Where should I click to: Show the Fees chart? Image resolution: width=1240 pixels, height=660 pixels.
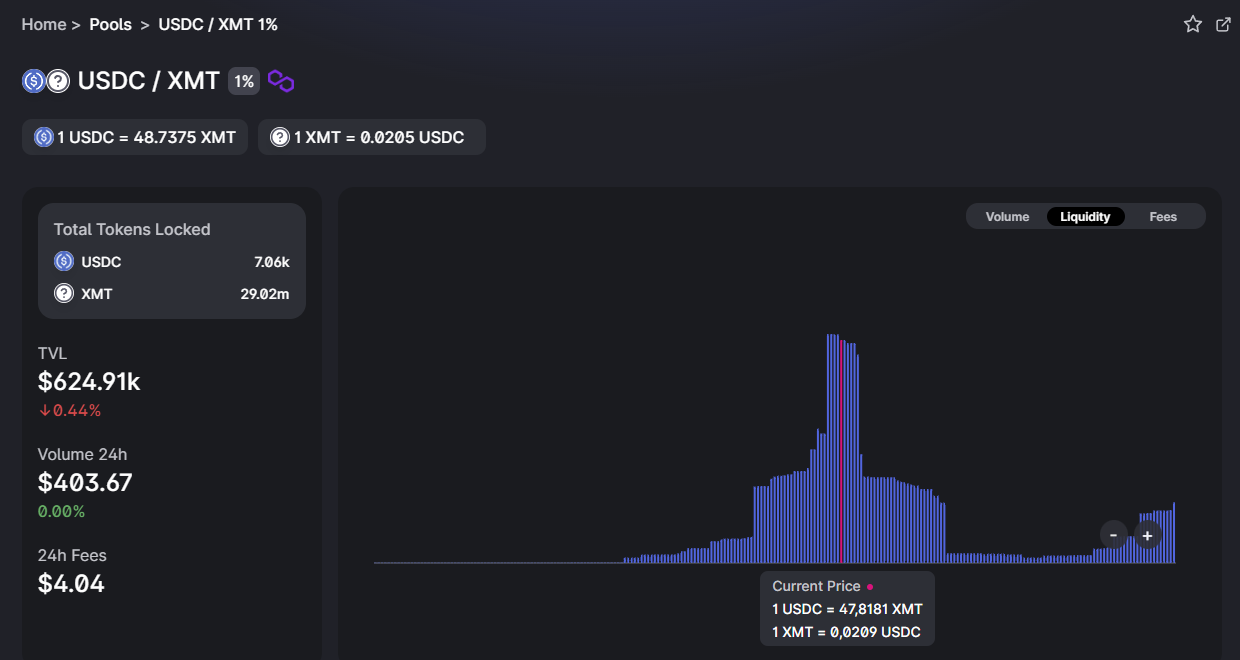(x=1163, y=216)
